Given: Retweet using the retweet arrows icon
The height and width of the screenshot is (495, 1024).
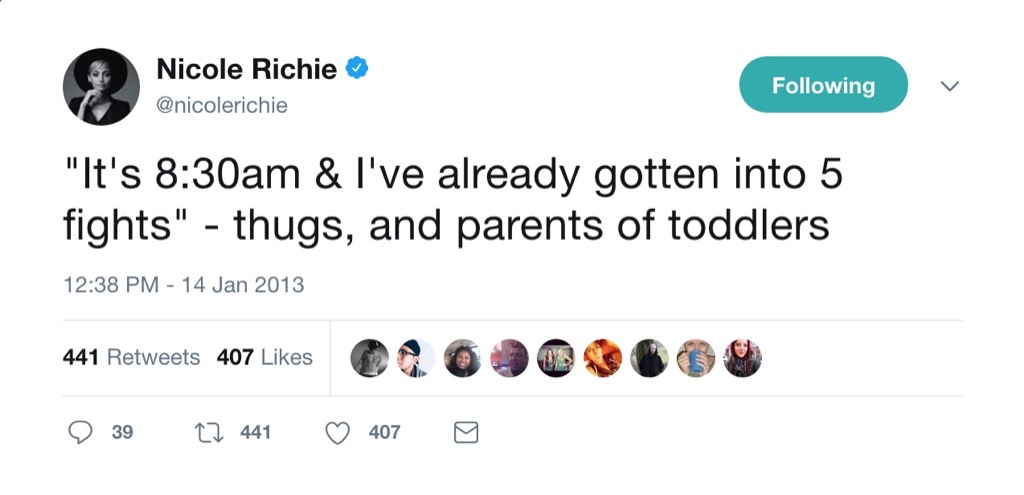Looking at the screenshot, I should coord(210,432).
